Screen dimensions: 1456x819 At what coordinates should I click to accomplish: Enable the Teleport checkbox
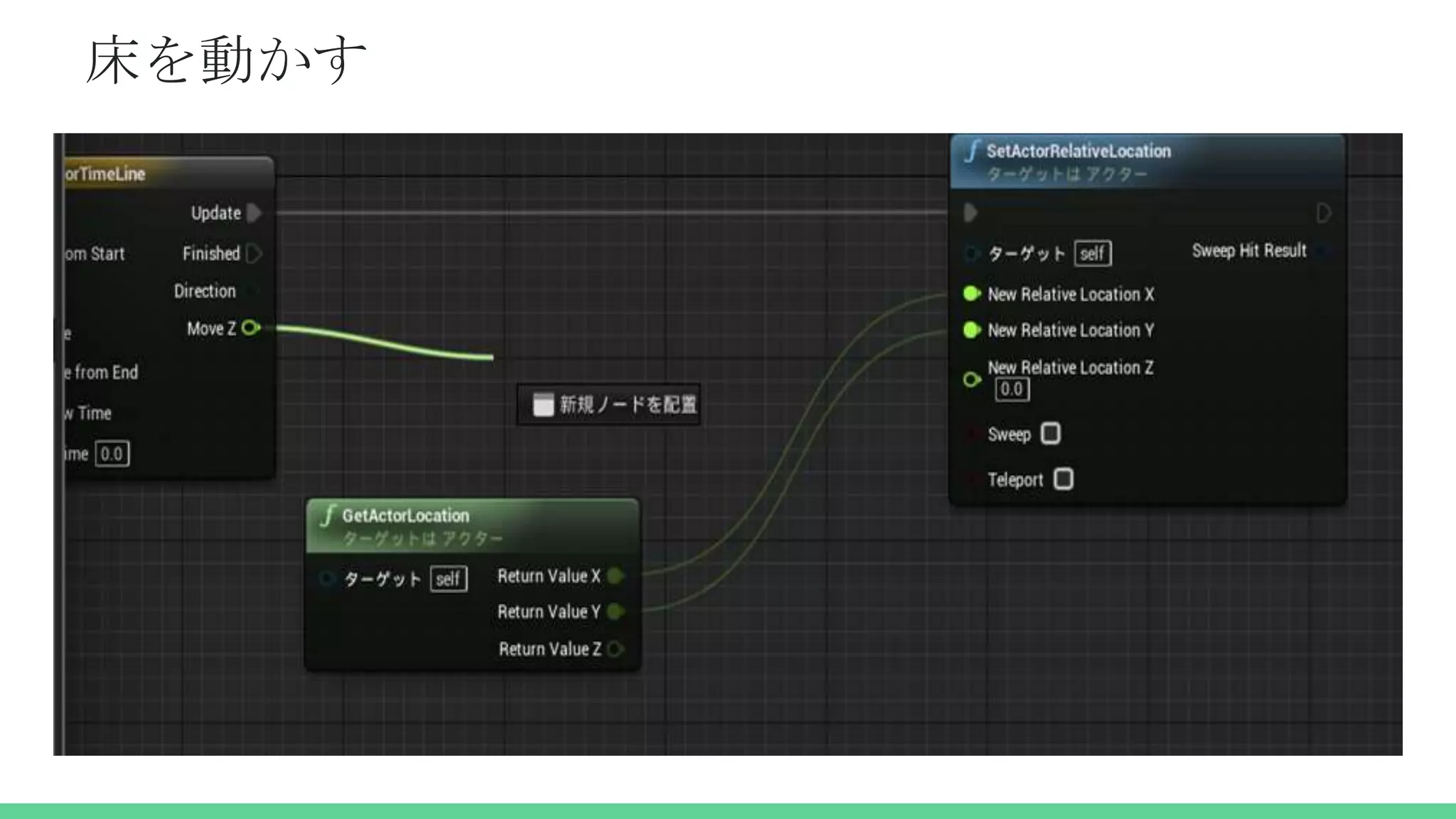[1064, 479]
